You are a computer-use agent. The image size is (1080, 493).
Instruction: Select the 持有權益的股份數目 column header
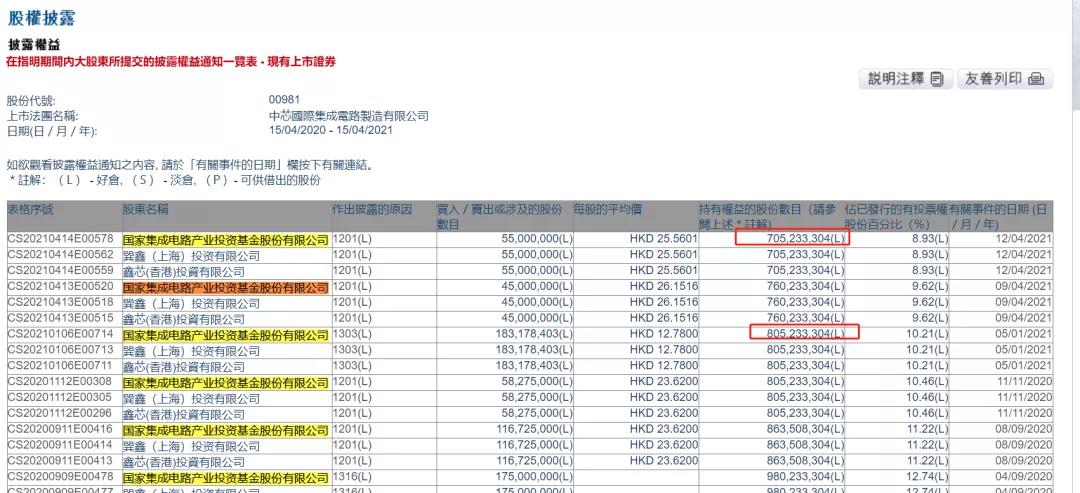point(770,216)
